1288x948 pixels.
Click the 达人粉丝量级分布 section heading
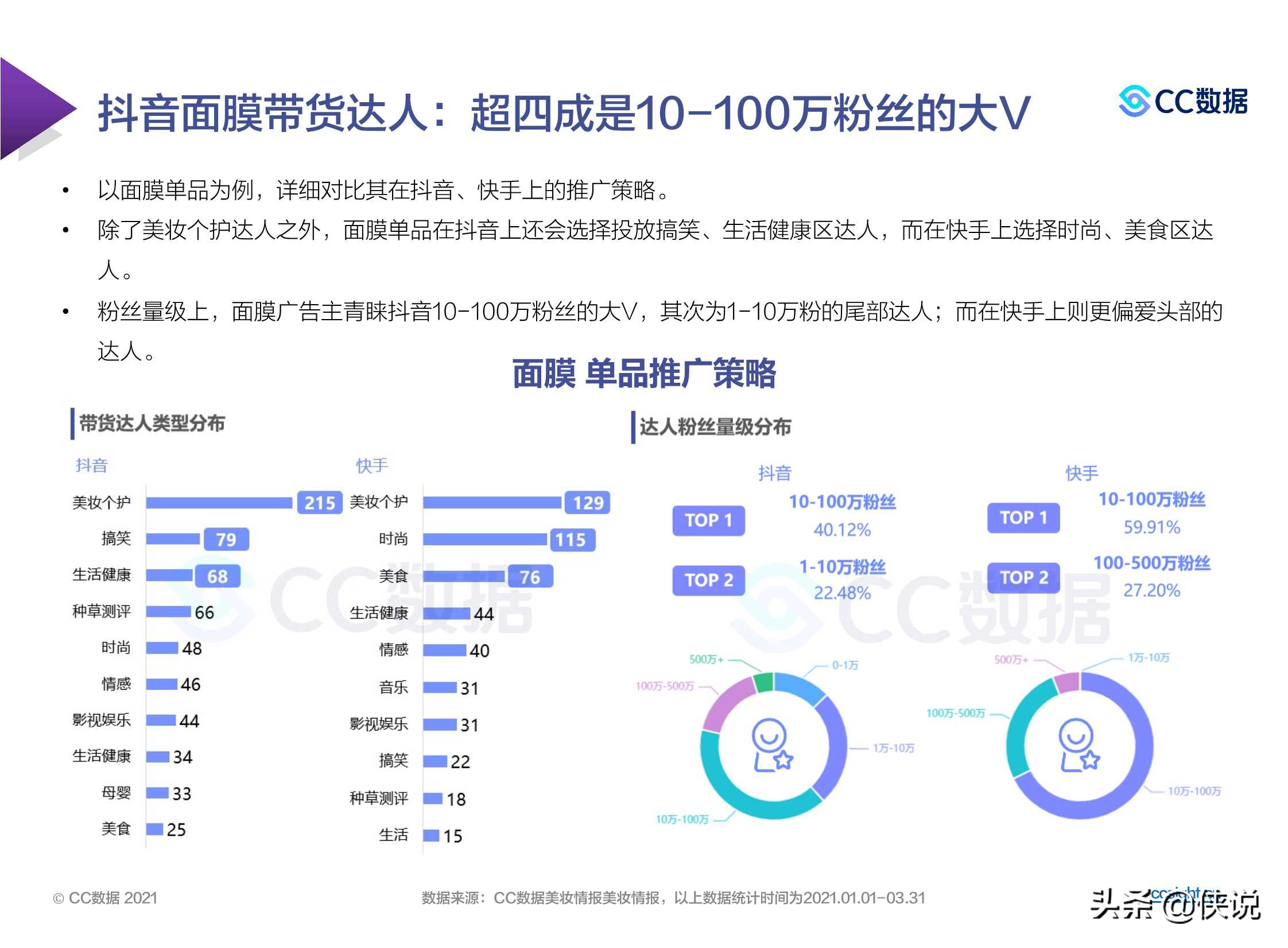715,427
